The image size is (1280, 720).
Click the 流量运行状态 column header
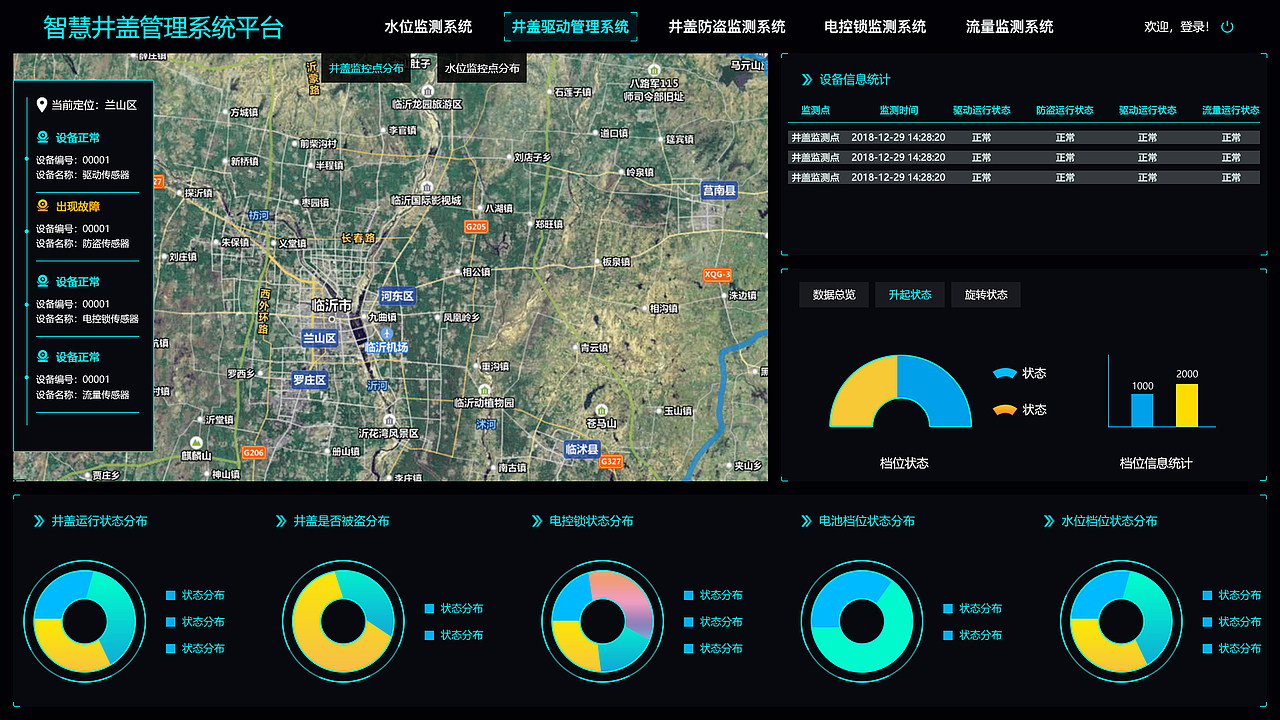[x=1231, y=111]
